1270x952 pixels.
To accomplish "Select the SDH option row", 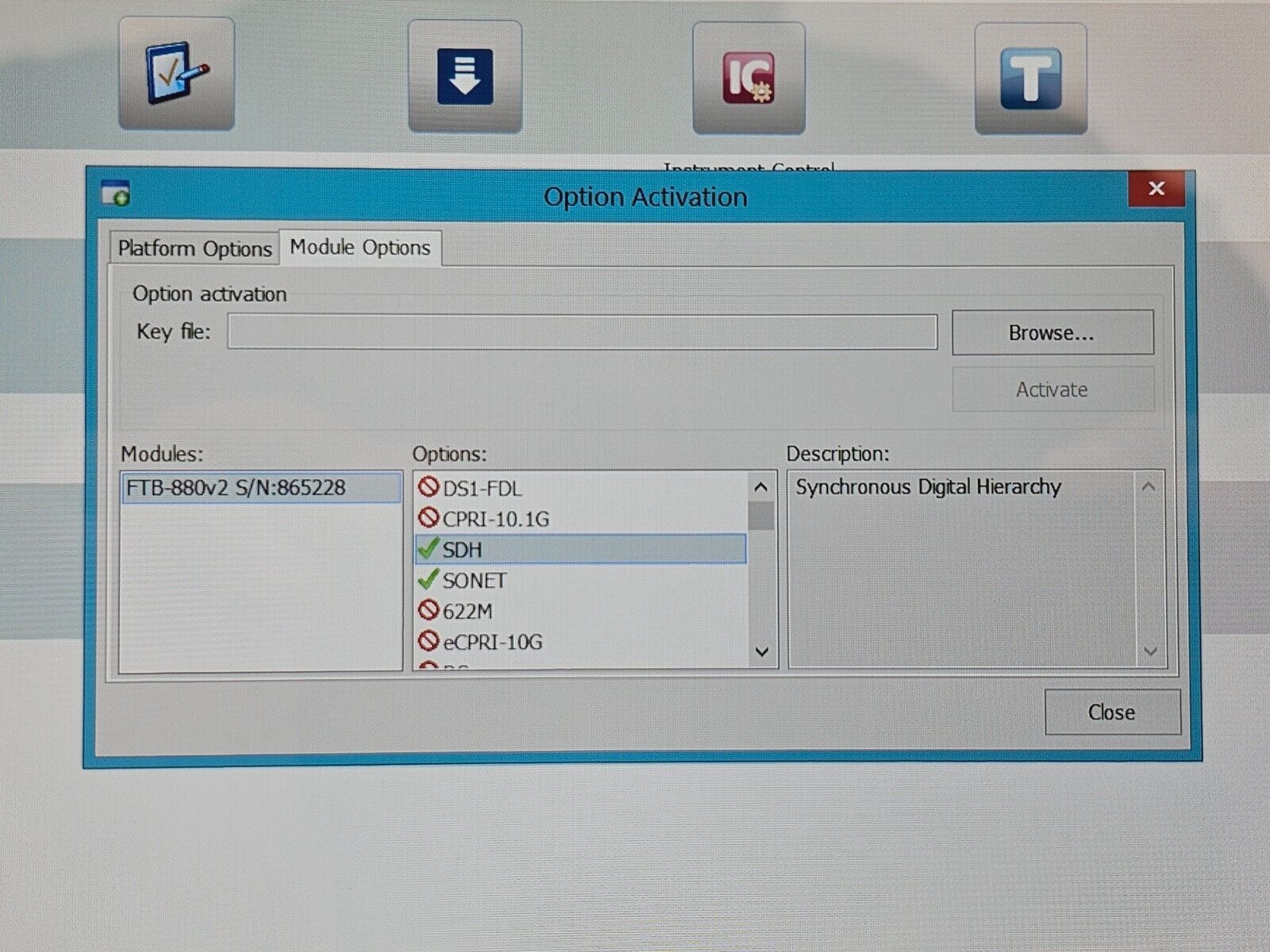I will coord(581,549).
